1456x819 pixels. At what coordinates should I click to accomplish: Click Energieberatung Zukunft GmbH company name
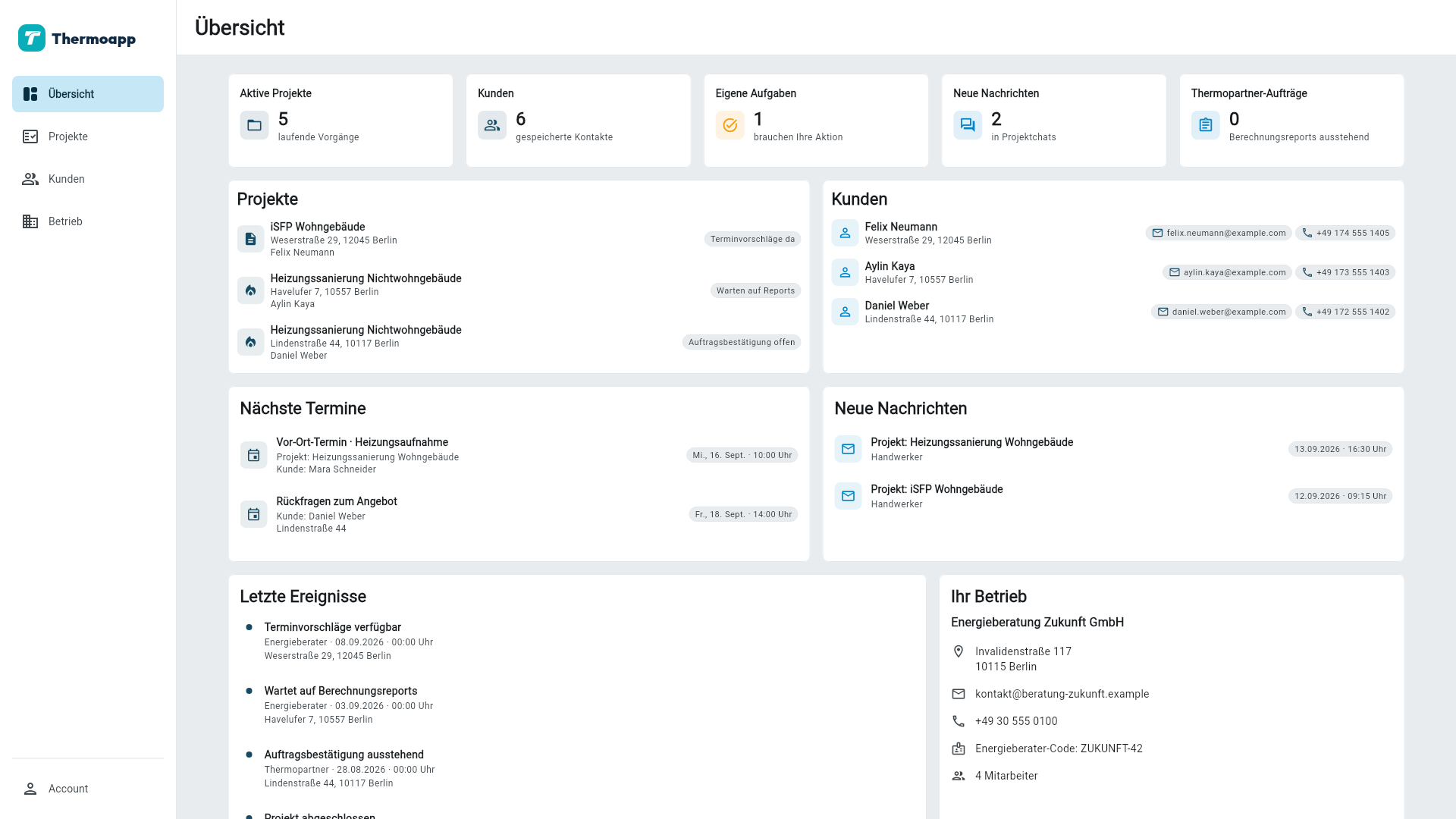coord(1037,622)
